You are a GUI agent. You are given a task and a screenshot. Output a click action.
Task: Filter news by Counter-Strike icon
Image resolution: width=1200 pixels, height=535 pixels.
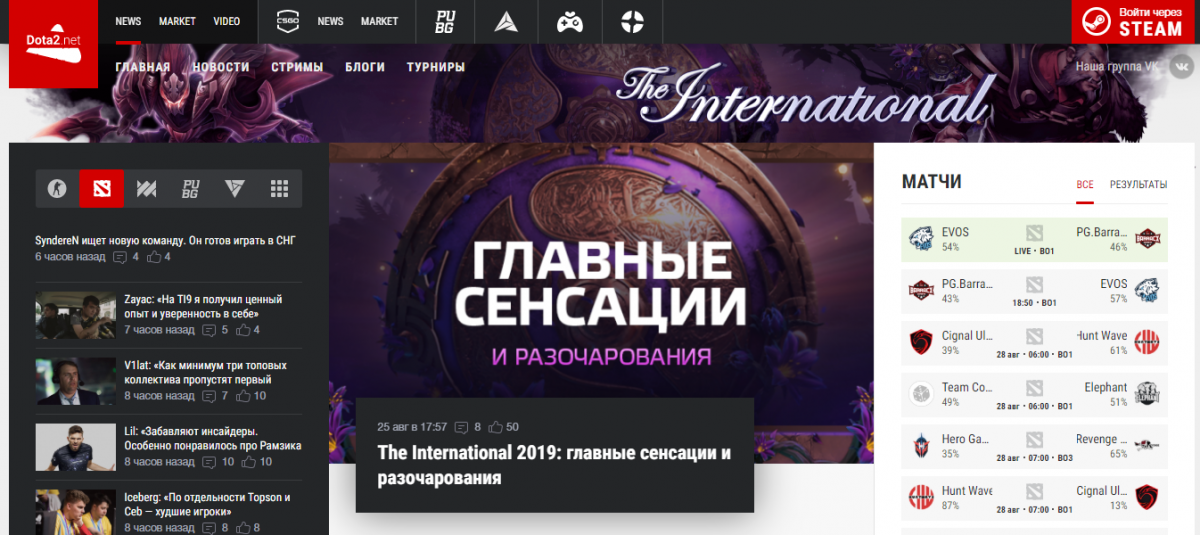coord(58,188)
